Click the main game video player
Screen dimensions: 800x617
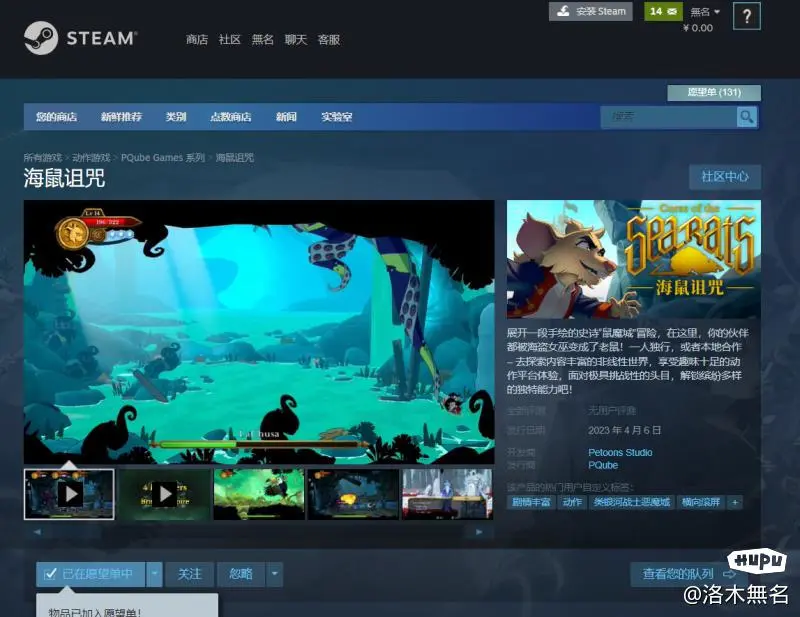pyautogui.click(x=259, y=332)
